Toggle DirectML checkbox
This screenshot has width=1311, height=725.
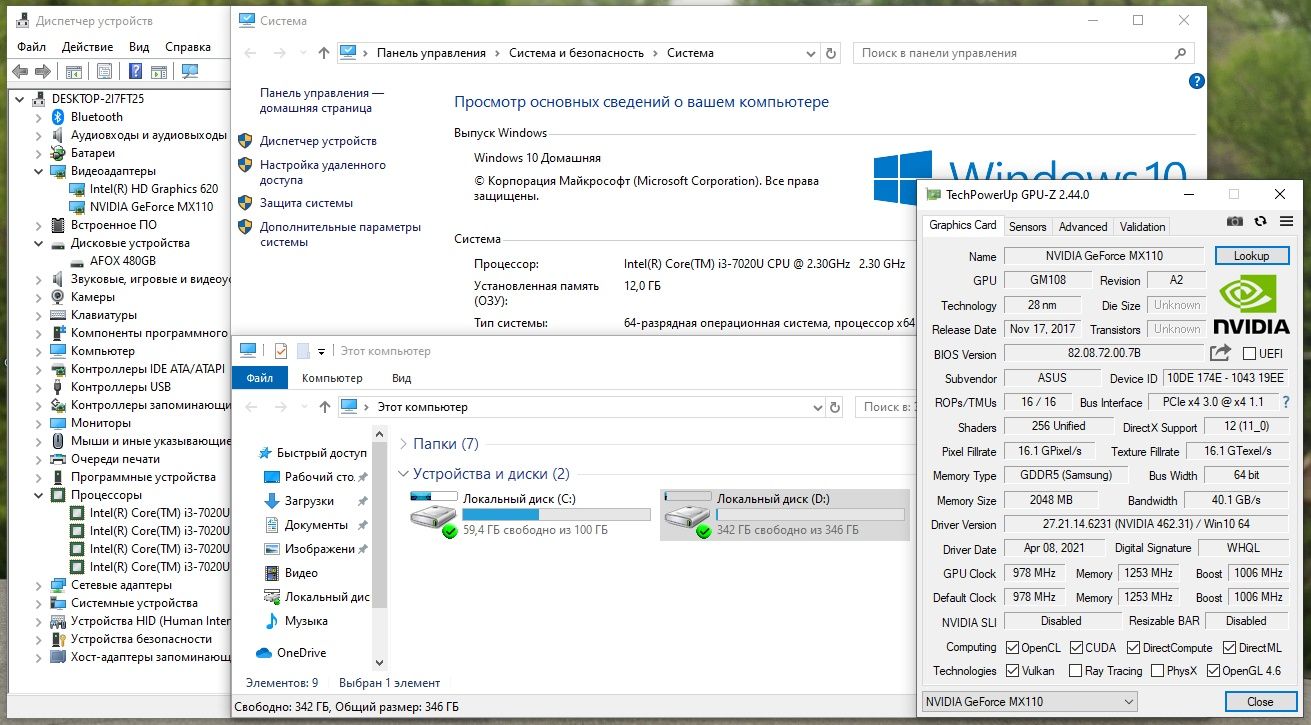tap(1229, 648)
